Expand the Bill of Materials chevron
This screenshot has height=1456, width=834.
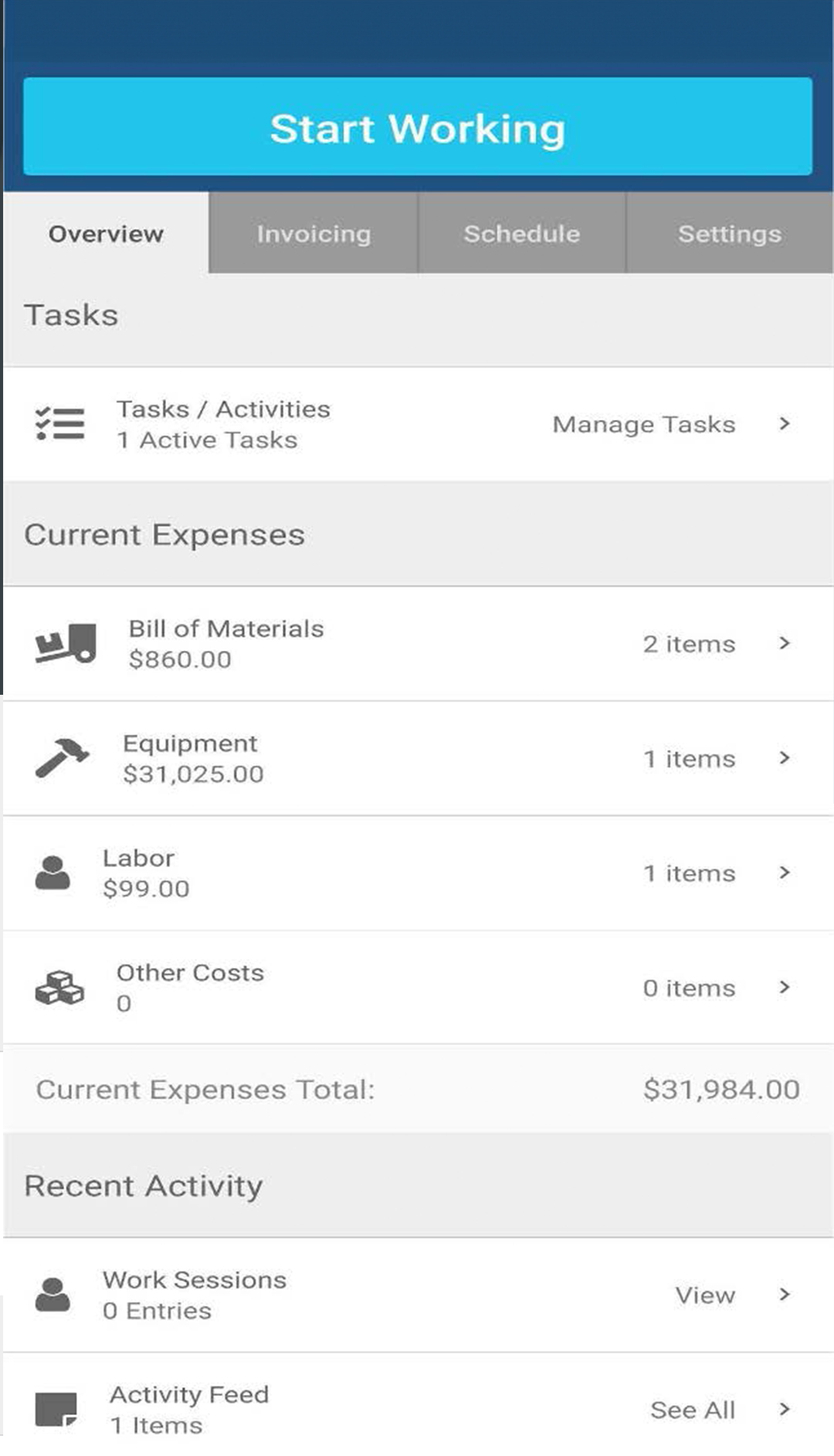(x=785, y=643)
